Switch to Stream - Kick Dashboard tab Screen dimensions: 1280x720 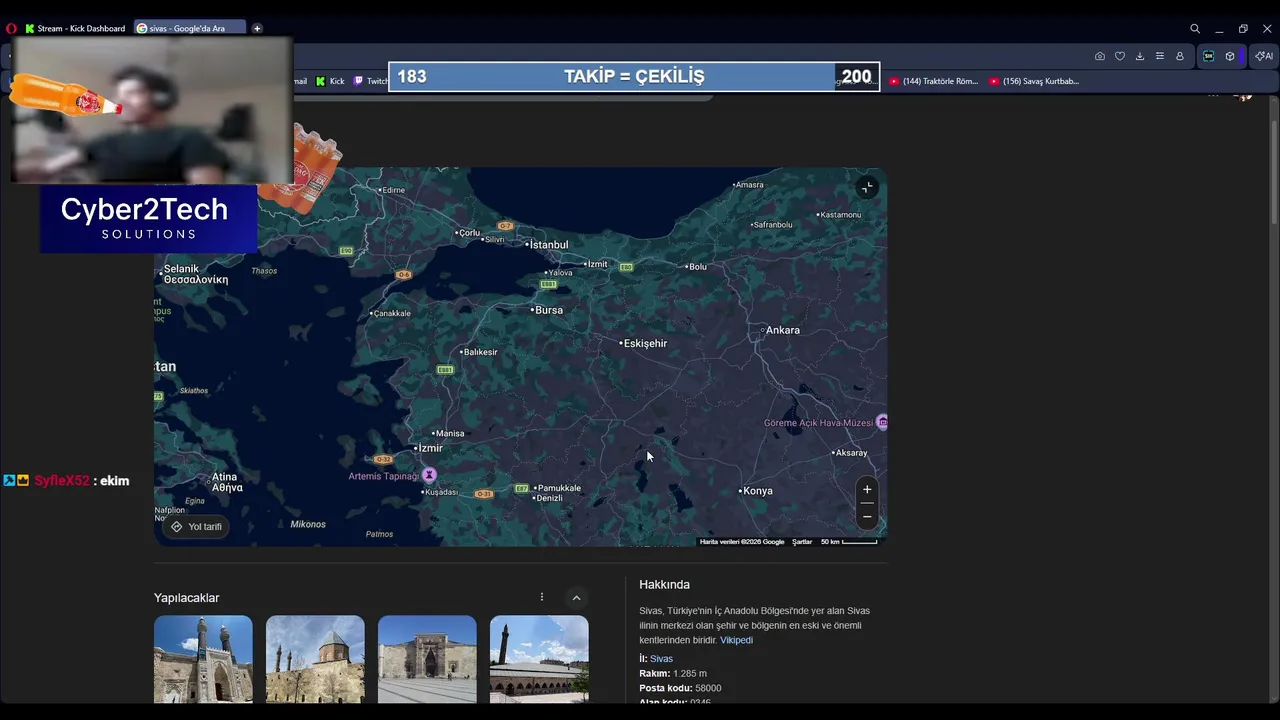[x=76, y=28]
